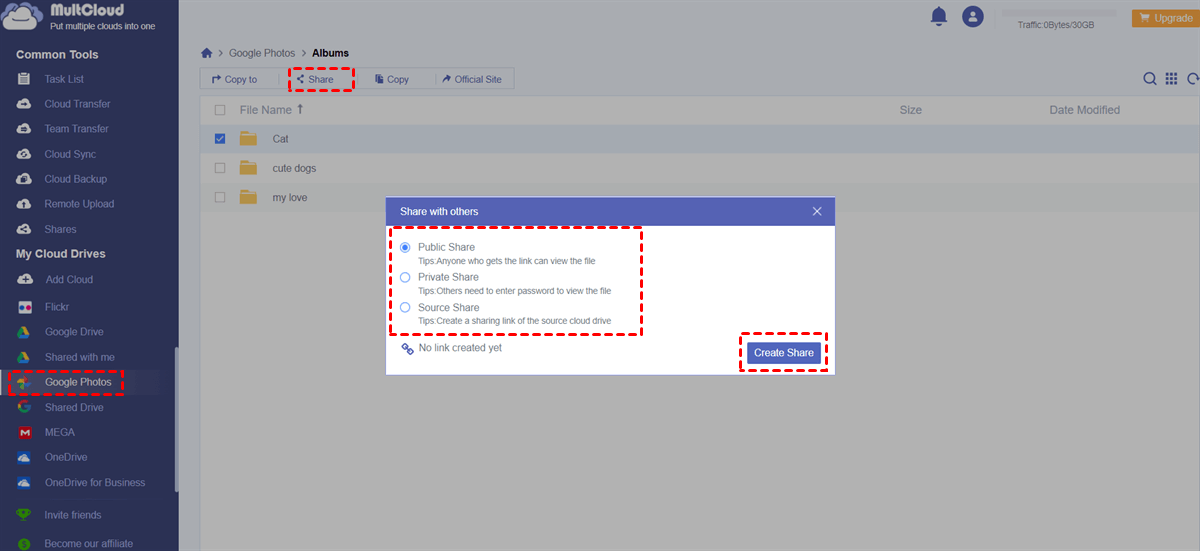Click Invite friends icon
The image size is (1200, 551).
tap(24, 515)
